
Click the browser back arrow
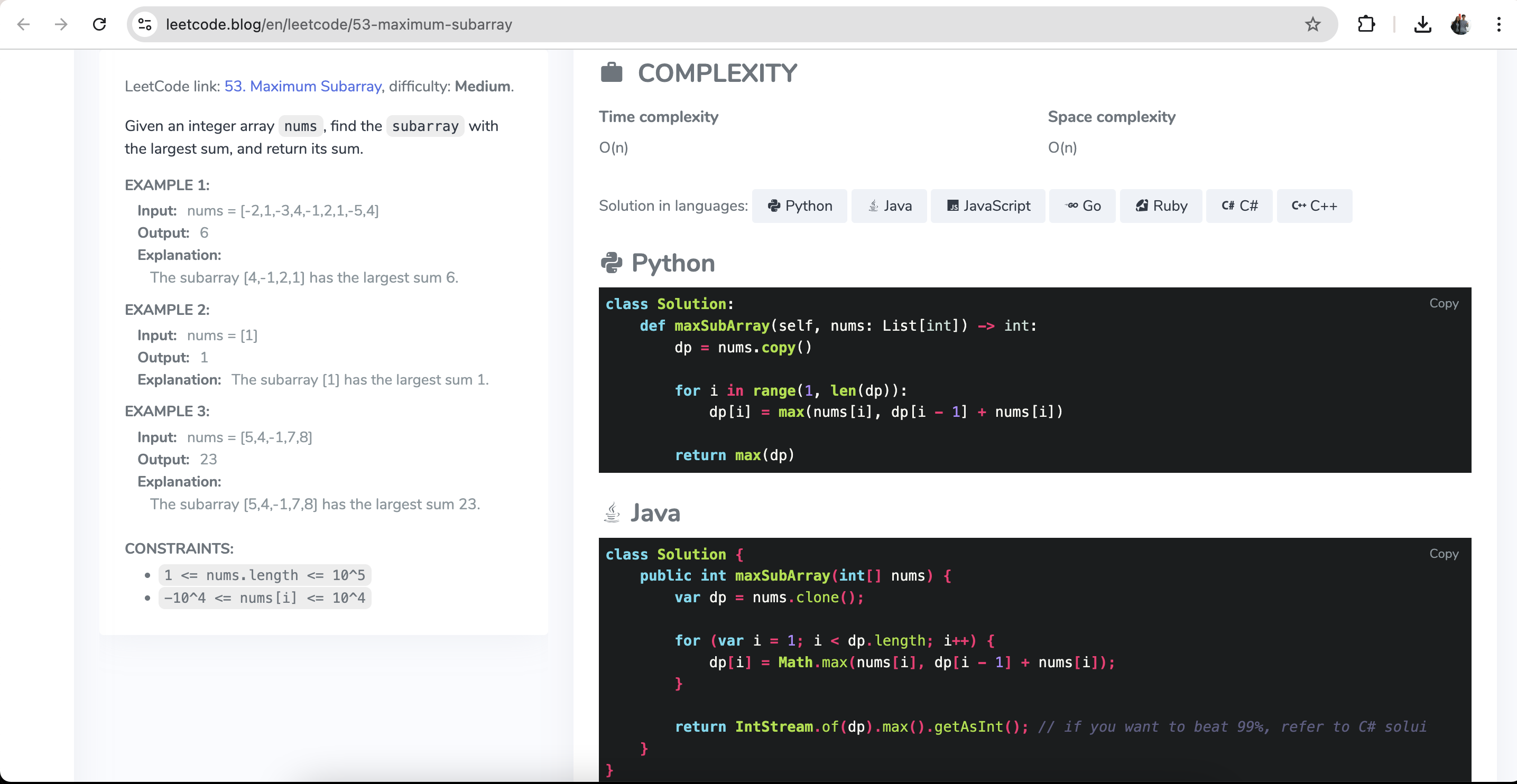click(x=24, y=24)
